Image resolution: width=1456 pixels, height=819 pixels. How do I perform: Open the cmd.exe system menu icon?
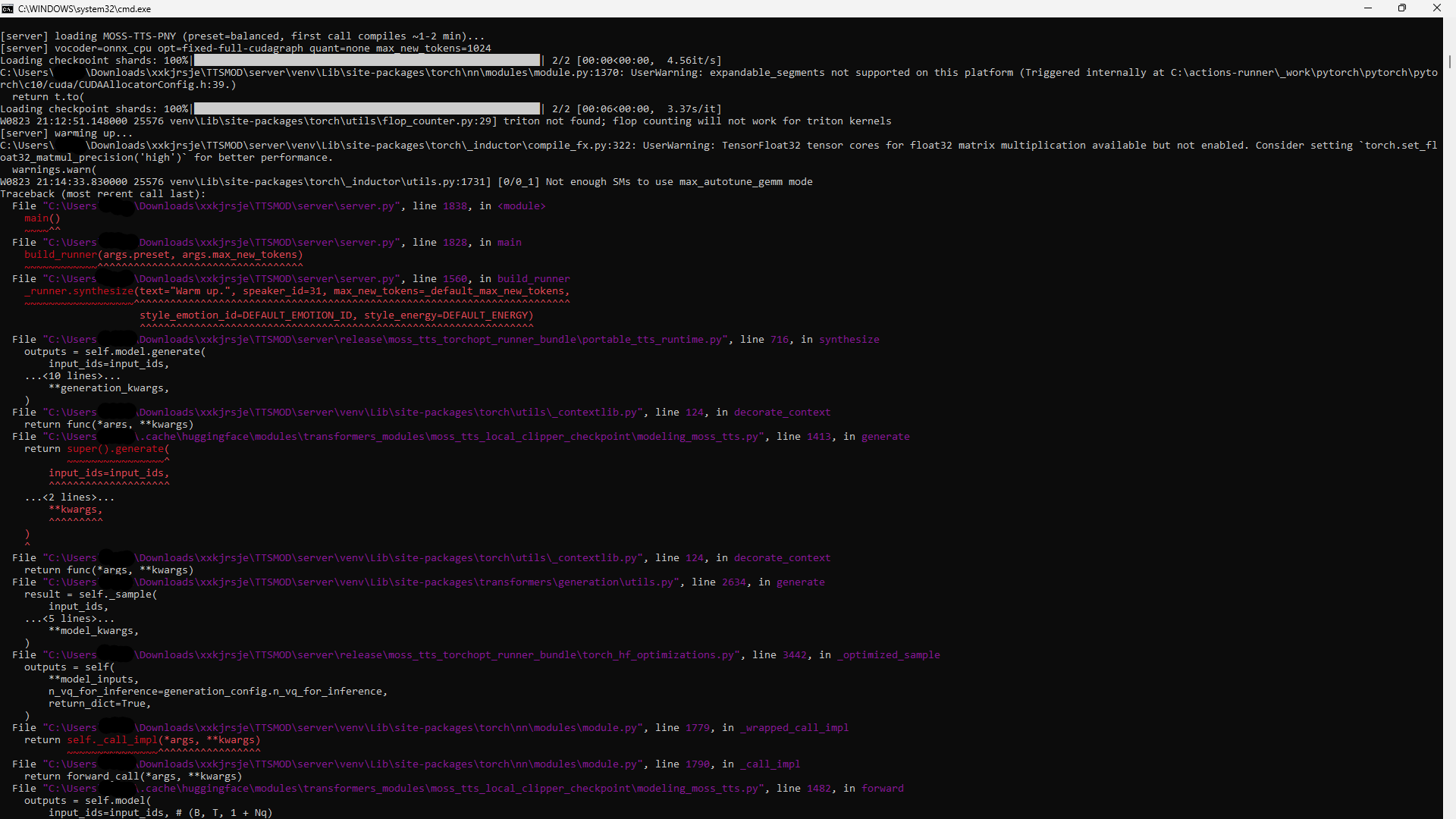[8, 8]
